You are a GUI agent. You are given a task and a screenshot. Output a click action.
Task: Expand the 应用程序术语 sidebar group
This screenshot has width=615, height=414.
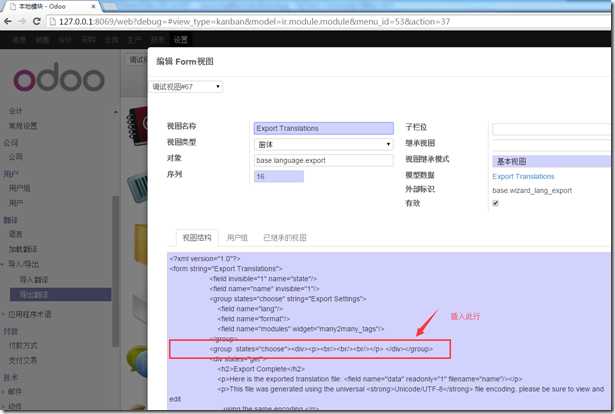29,314
